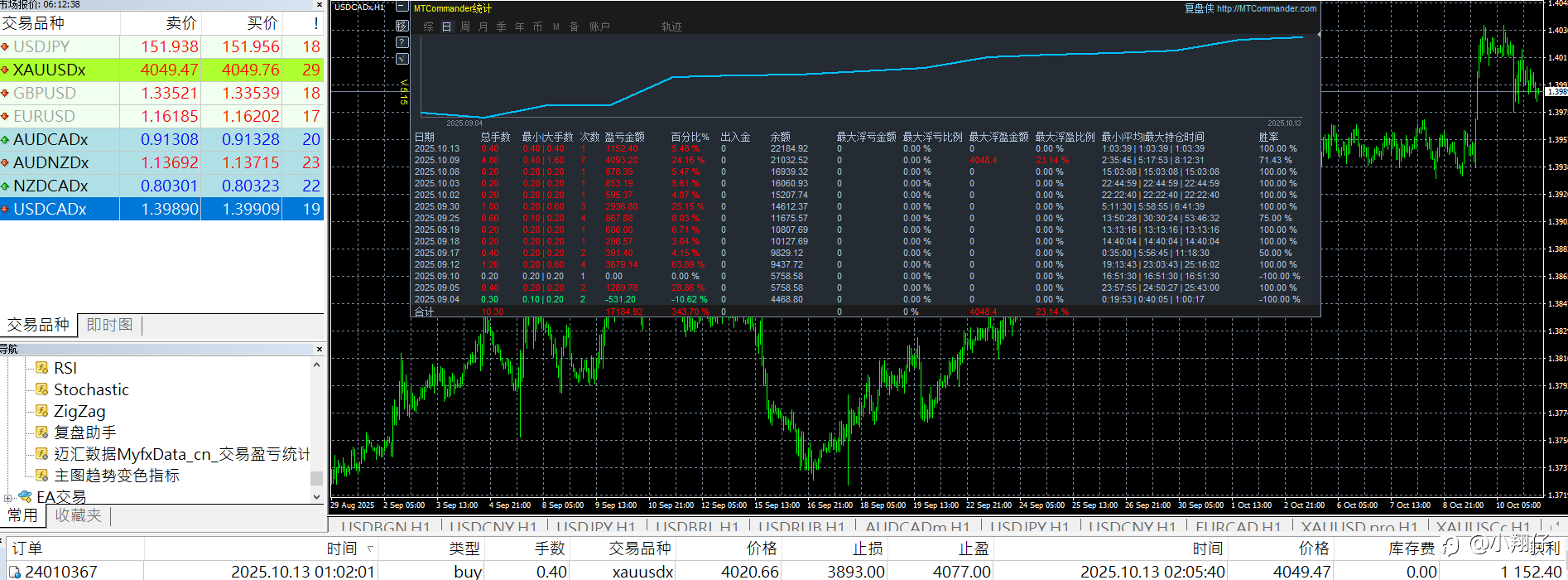
Task: Open the 账户 account statistics view
Action: point(599,27)
